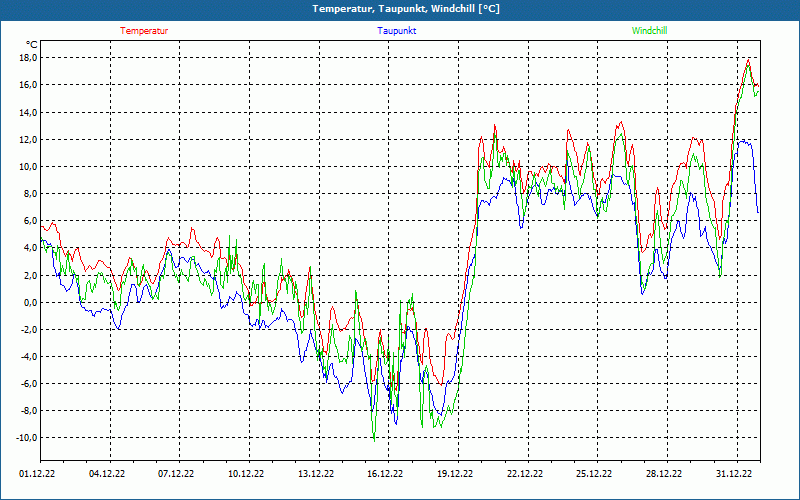
Task: Click the 19.12.22 date label
Action: coord(455,473)
